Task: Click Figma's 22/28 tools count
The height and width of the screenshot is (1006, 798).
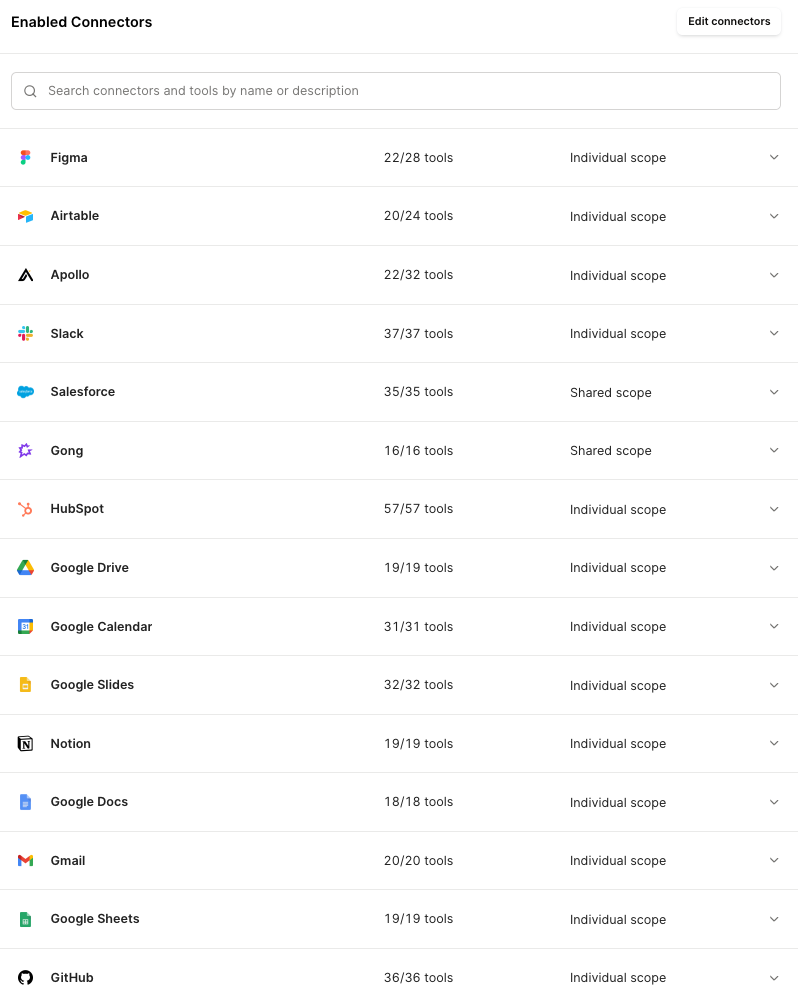Action: 418,158
